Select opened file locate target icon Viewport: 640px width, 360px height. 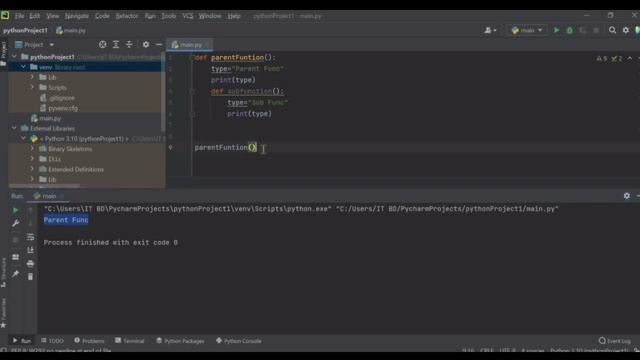coord(103,44)
